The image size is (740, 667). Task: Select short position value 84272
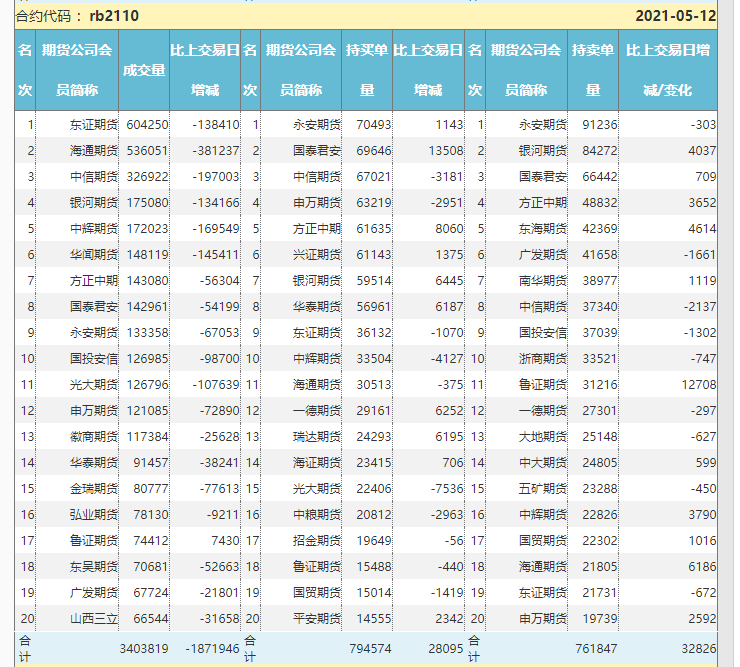pos(599,151)
